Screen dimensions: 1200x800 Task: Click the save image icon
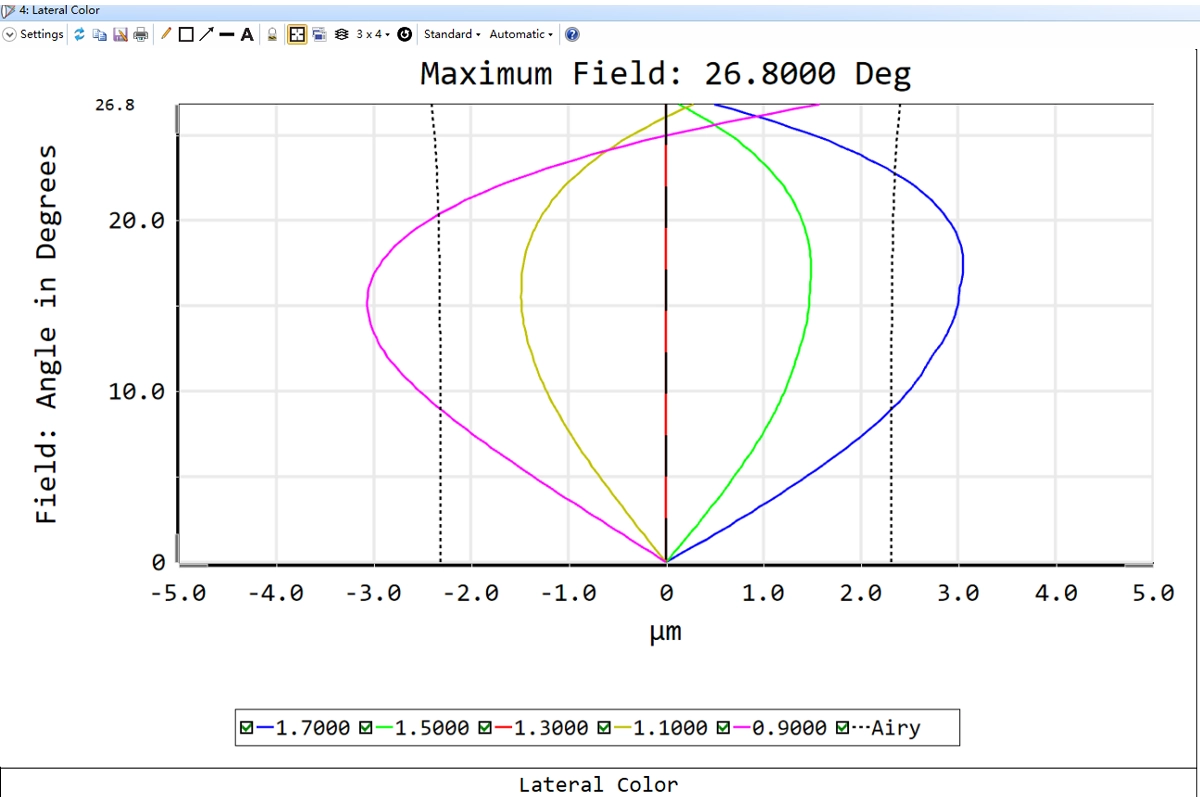click(x=120, y=34)
